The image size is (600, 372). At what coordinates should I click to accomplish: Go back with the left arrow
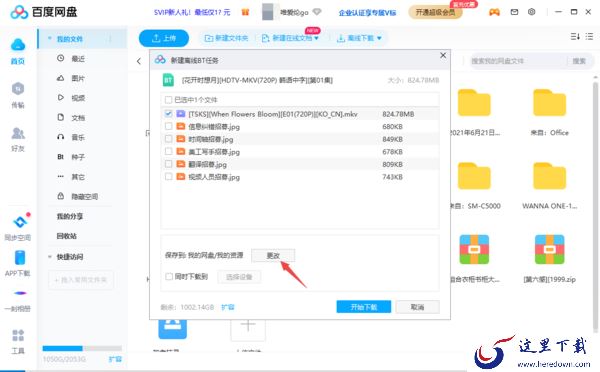tap(139, 61)
